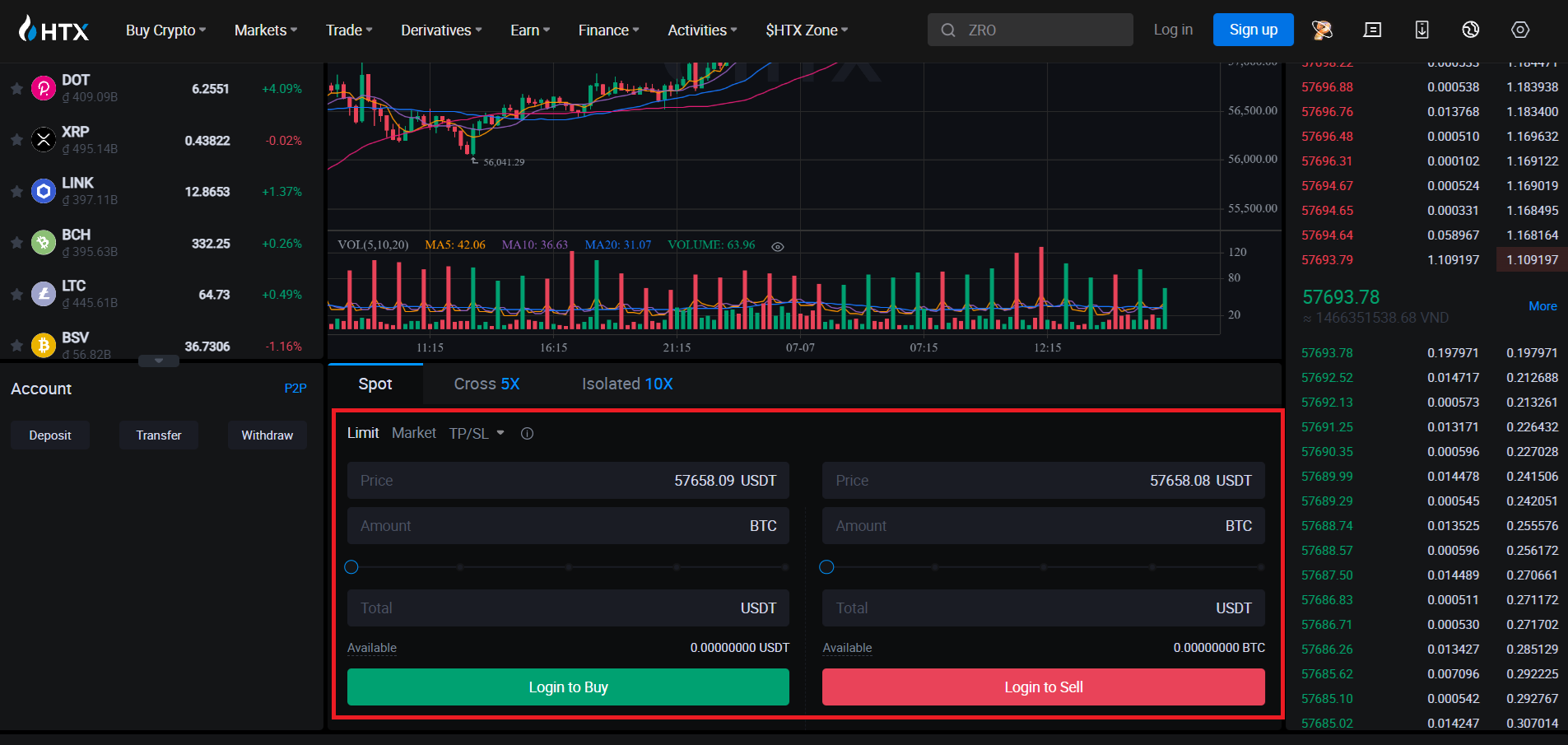Viewport: 1568px width, 745px height.
Task: Favorite XRP with star icon
Action: (x=16, y=140)
